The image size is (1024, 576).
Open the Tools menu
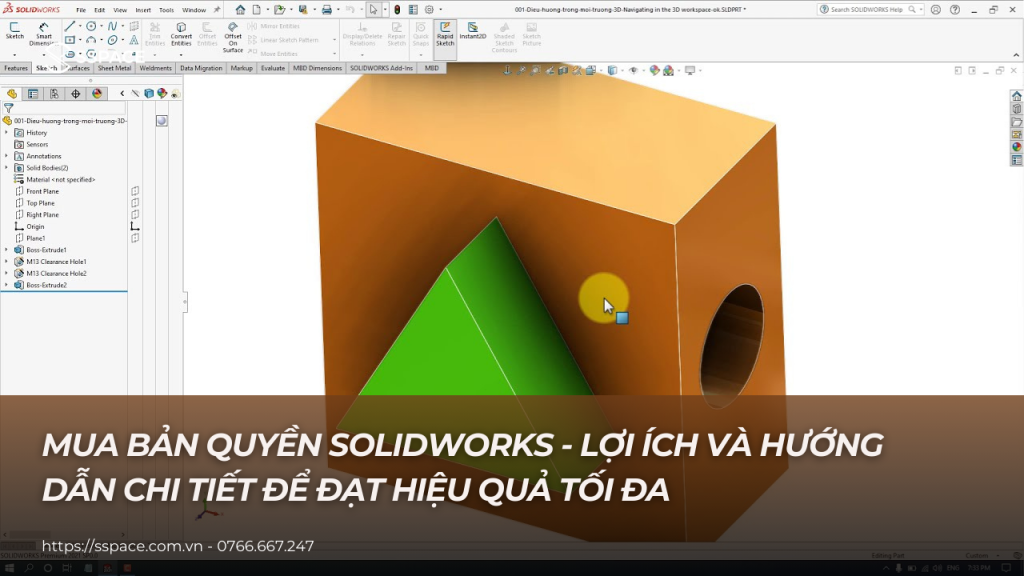click(167, 10)
